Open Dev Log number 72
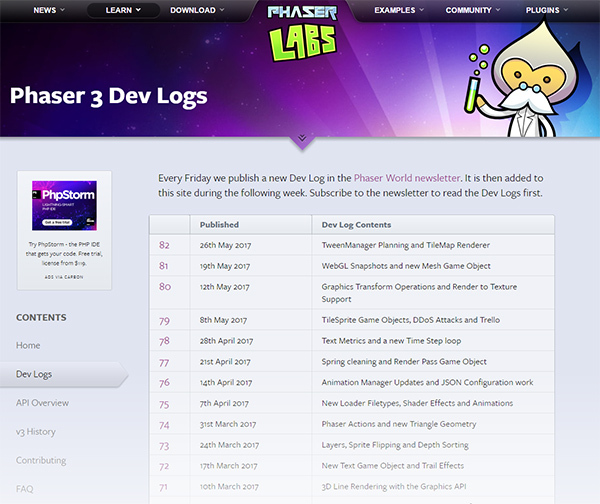This screenshot has height=504, width=600. pos(164,466)
